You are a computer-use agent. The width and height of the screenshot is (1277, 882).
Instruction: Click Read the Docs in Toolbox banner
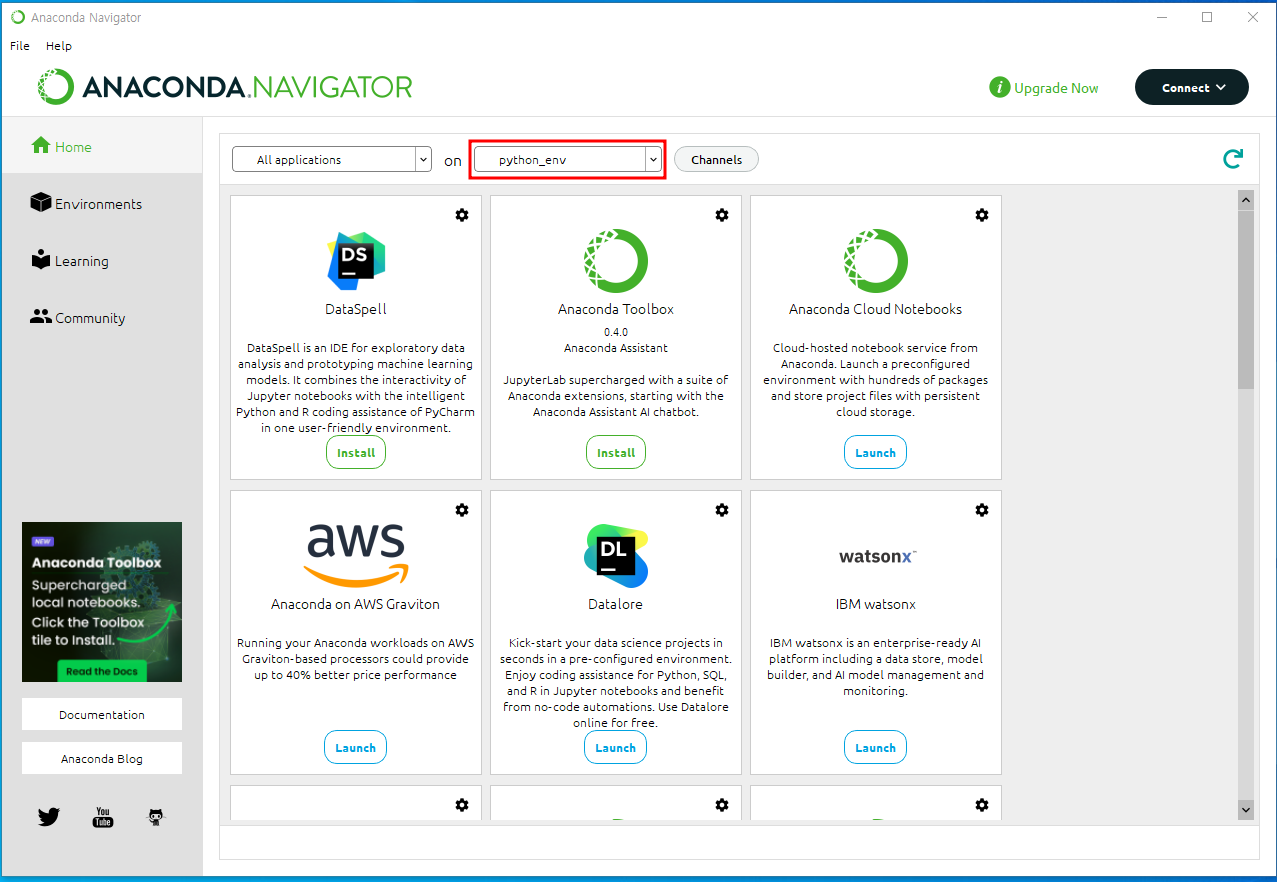tap(102, 671)
